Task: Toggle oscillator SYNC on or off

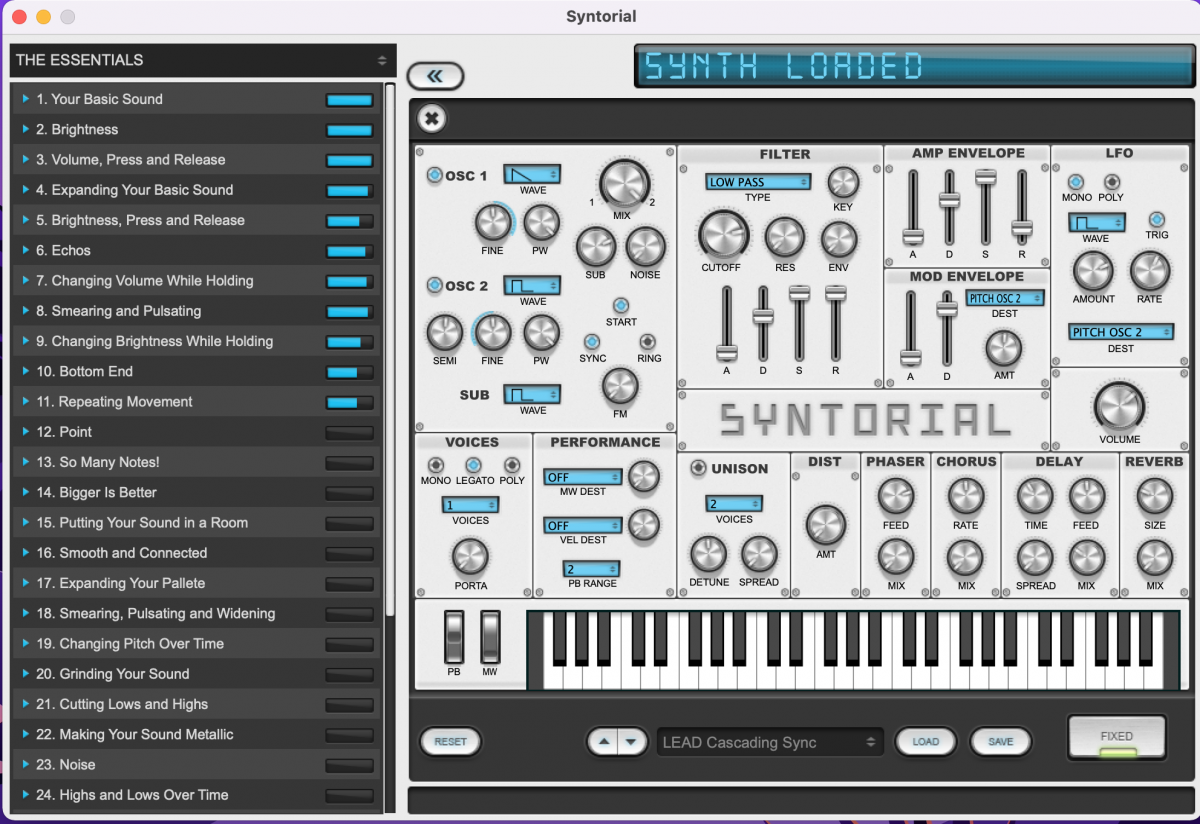Action: click(592, 342)
